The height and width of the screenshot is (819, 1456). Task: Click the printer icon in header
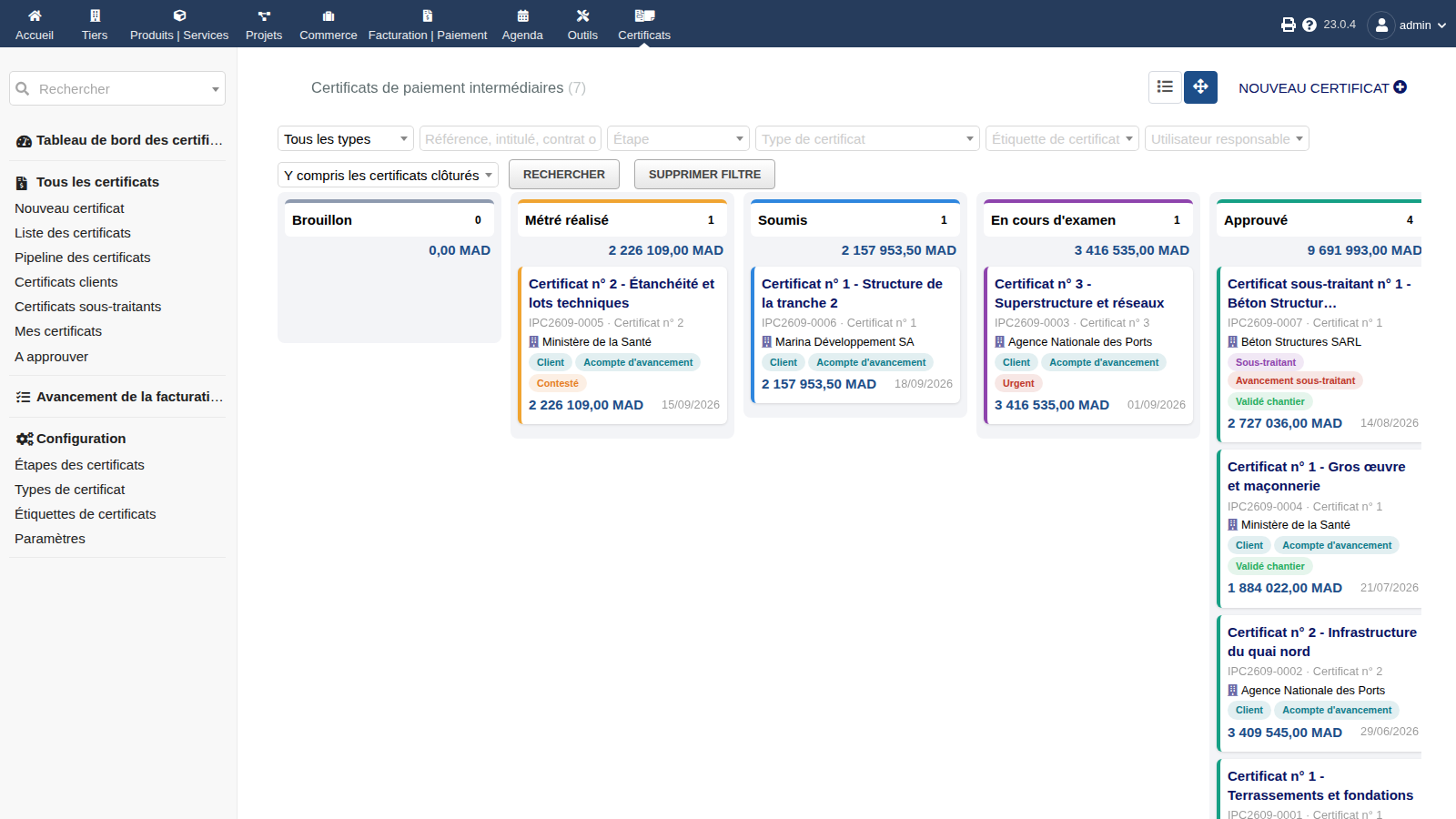pos(1289,25)
